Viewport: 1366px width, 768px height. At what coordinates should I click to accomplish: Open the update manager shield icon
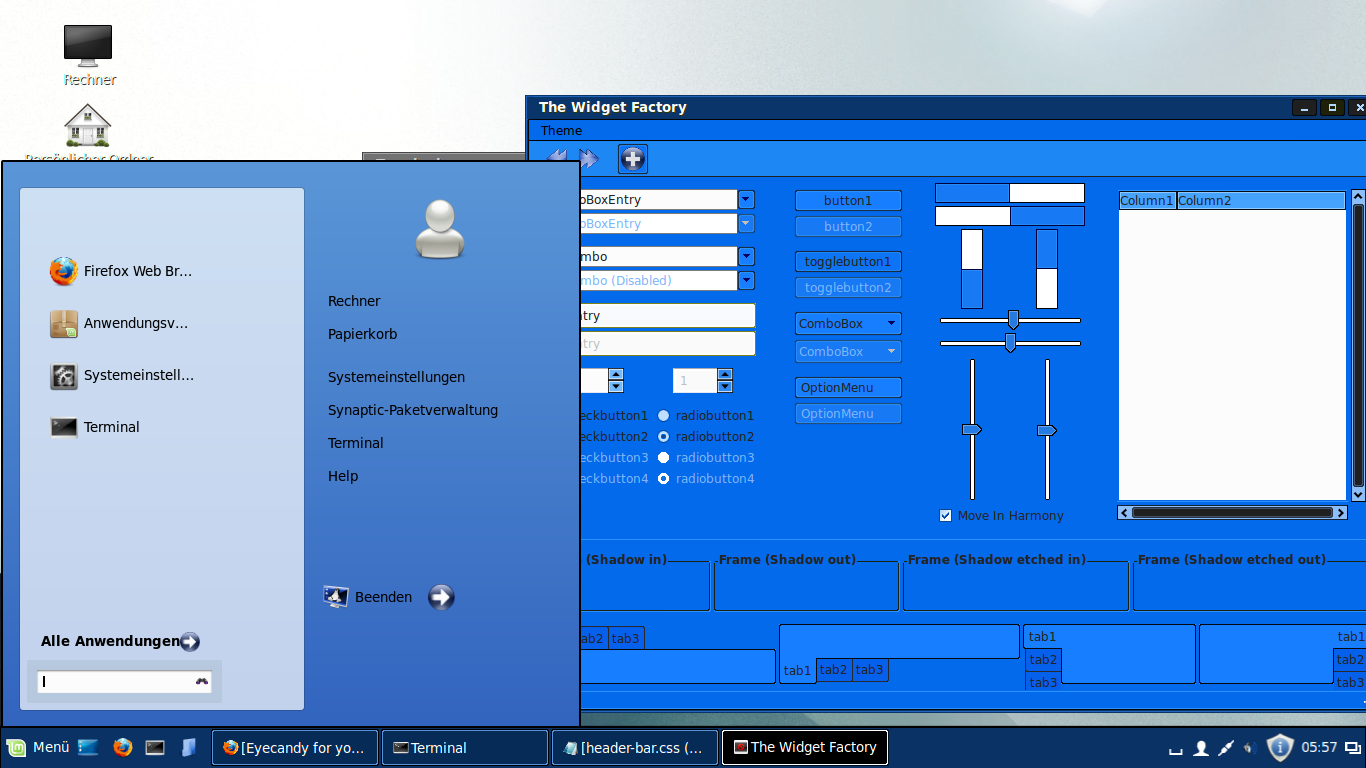pos(1280,747)
